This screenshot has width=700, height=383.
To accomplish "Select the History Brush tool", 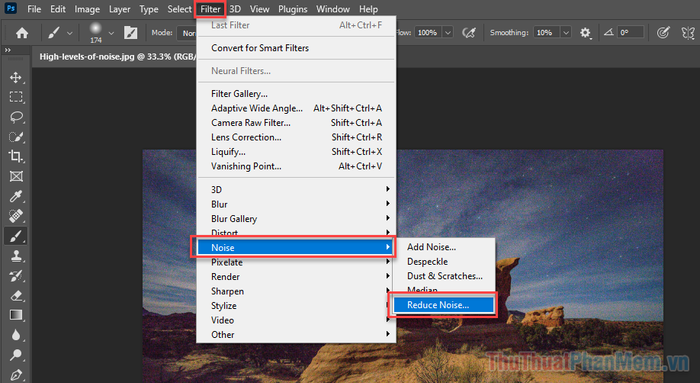I will [16, 276].
